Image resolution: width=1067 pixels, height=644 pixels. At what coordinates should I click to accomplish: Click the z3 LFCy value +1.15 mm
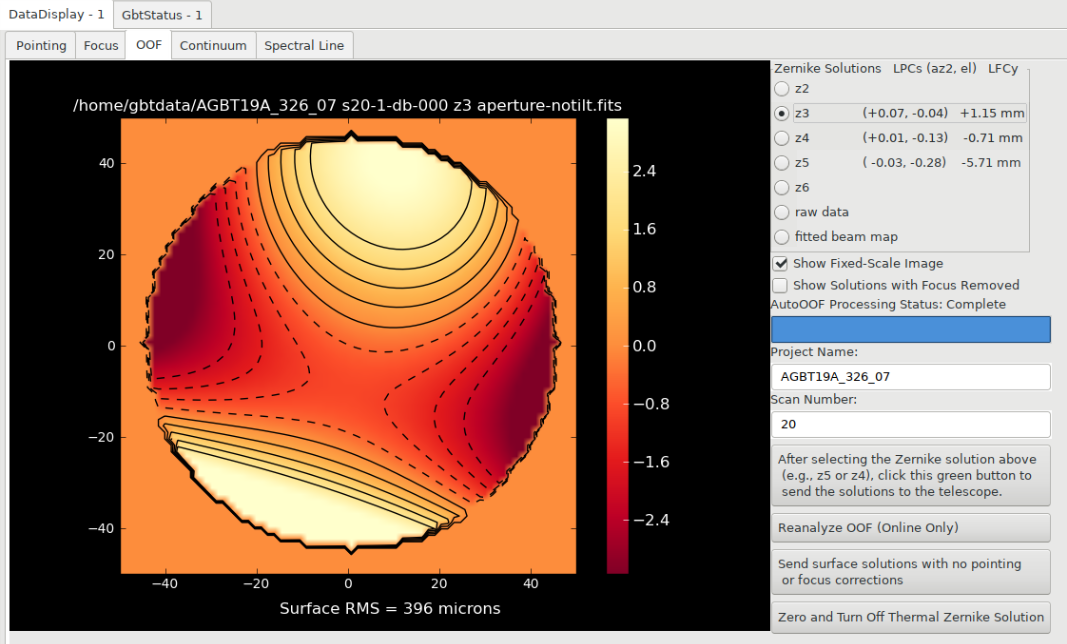click(x=991, y=113)
